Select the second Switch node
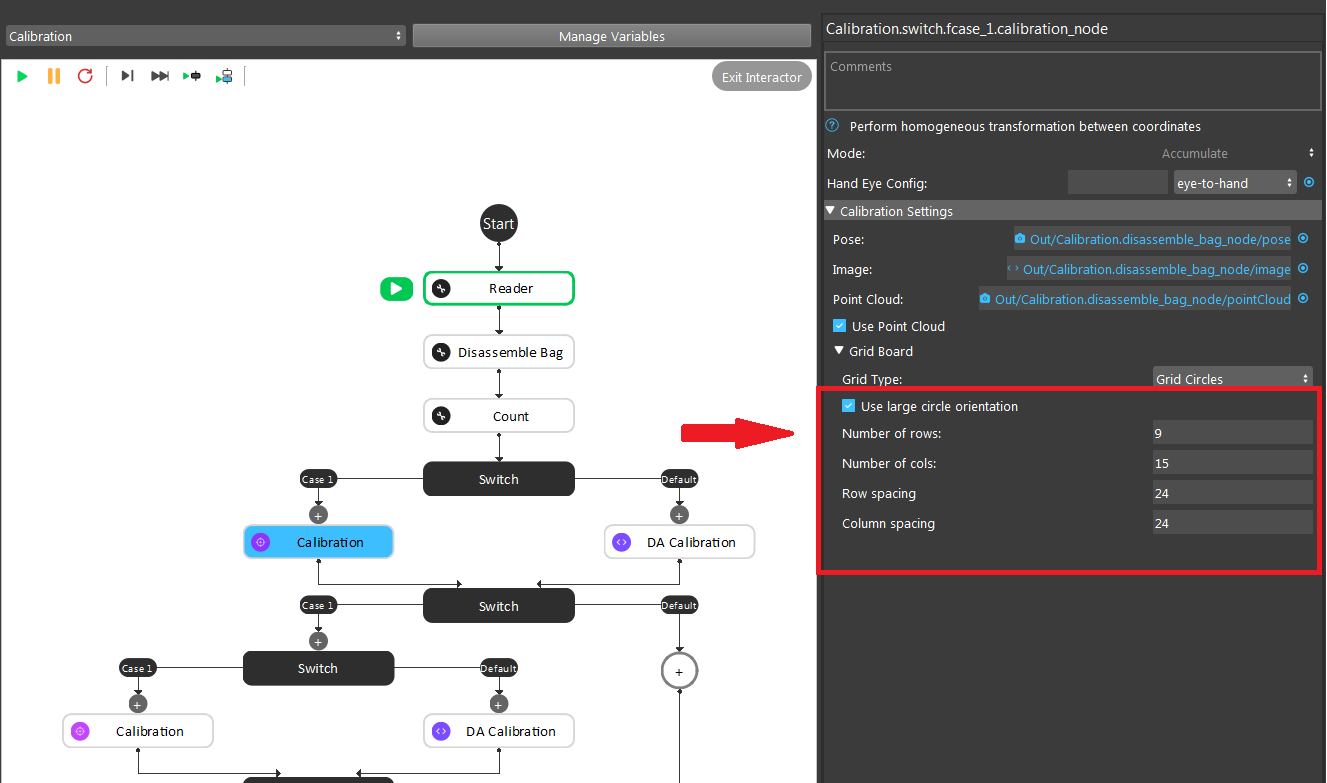This screenshot has width=1327, height=783. point(499,606)
